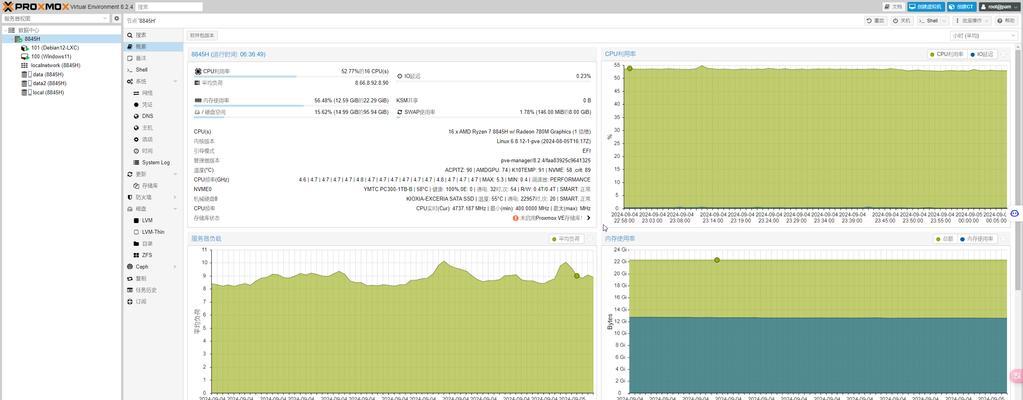The height and width of the screenshot is (400, 1023).
Task: Click the Shutdown node button
Action: coord(902,21)
